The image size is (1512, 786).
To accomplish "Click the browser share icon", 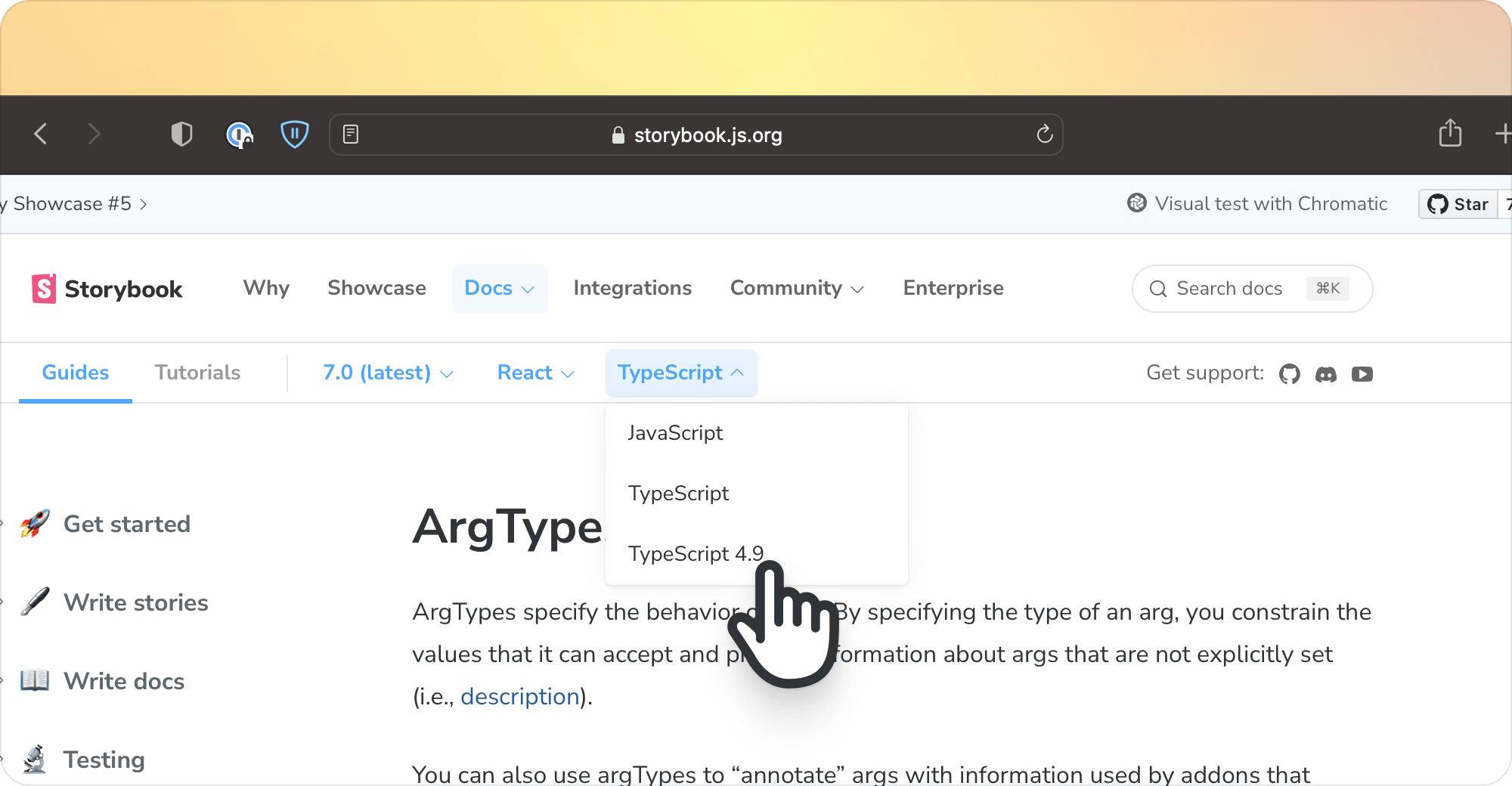I will (x=1451, y=133).
